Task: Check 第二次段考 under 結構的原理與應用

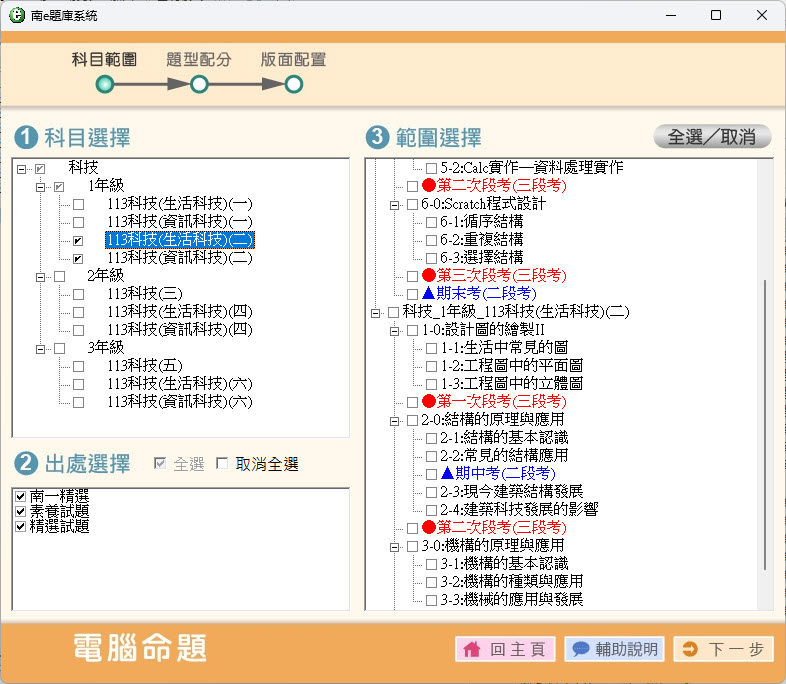Action: (x=413, y=528)
